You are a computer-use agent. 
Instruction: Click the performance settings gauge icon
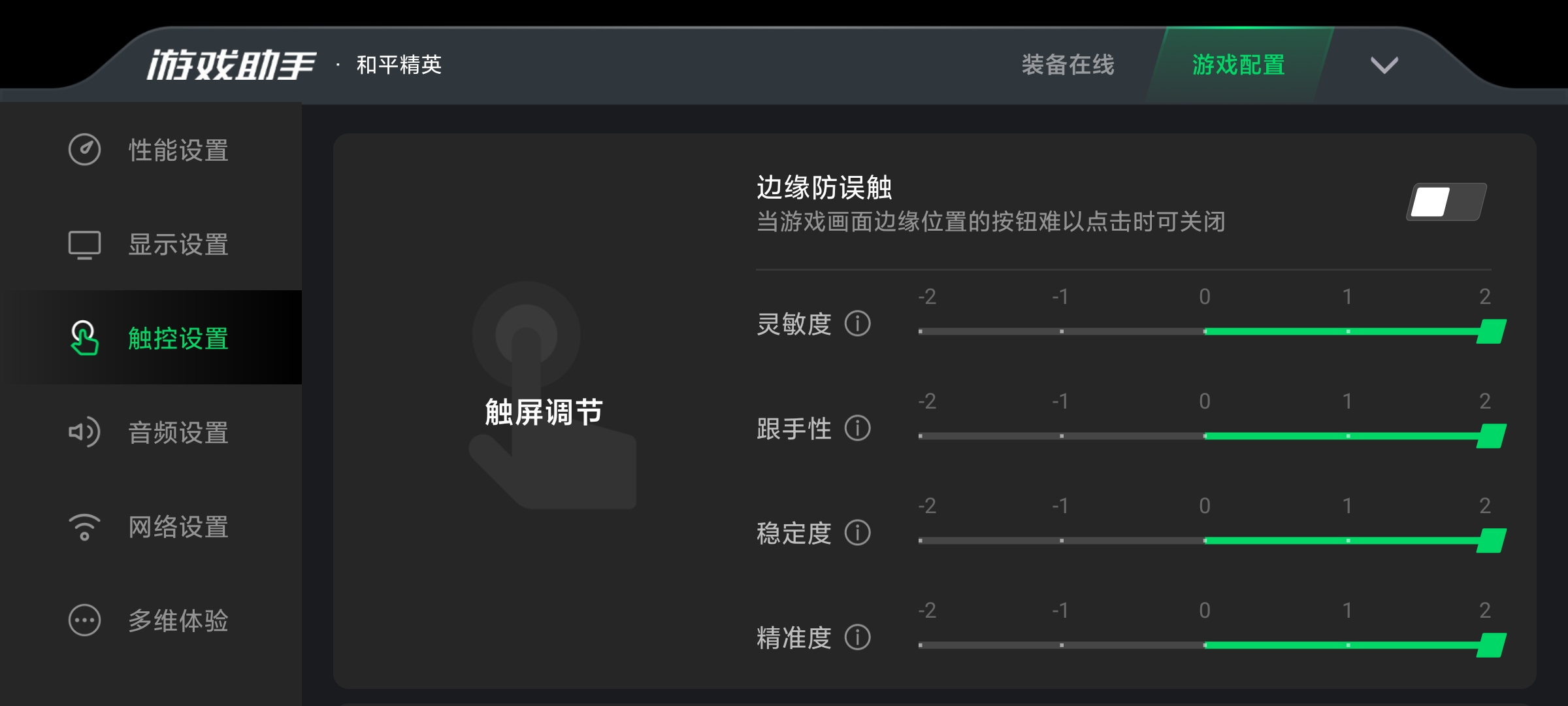click(x=84, y=150)
